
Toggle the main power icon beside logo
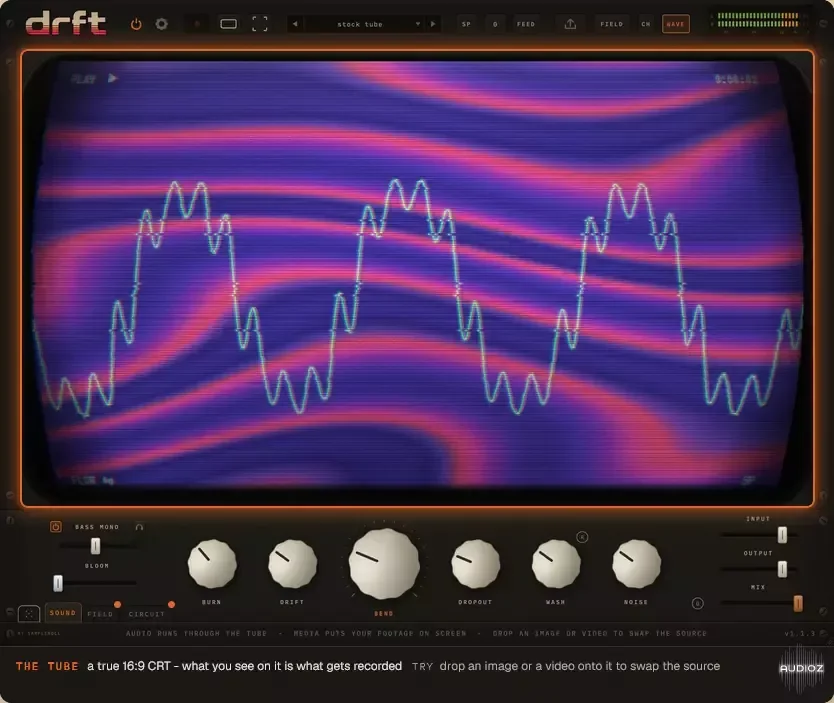(x=136, y=24)
